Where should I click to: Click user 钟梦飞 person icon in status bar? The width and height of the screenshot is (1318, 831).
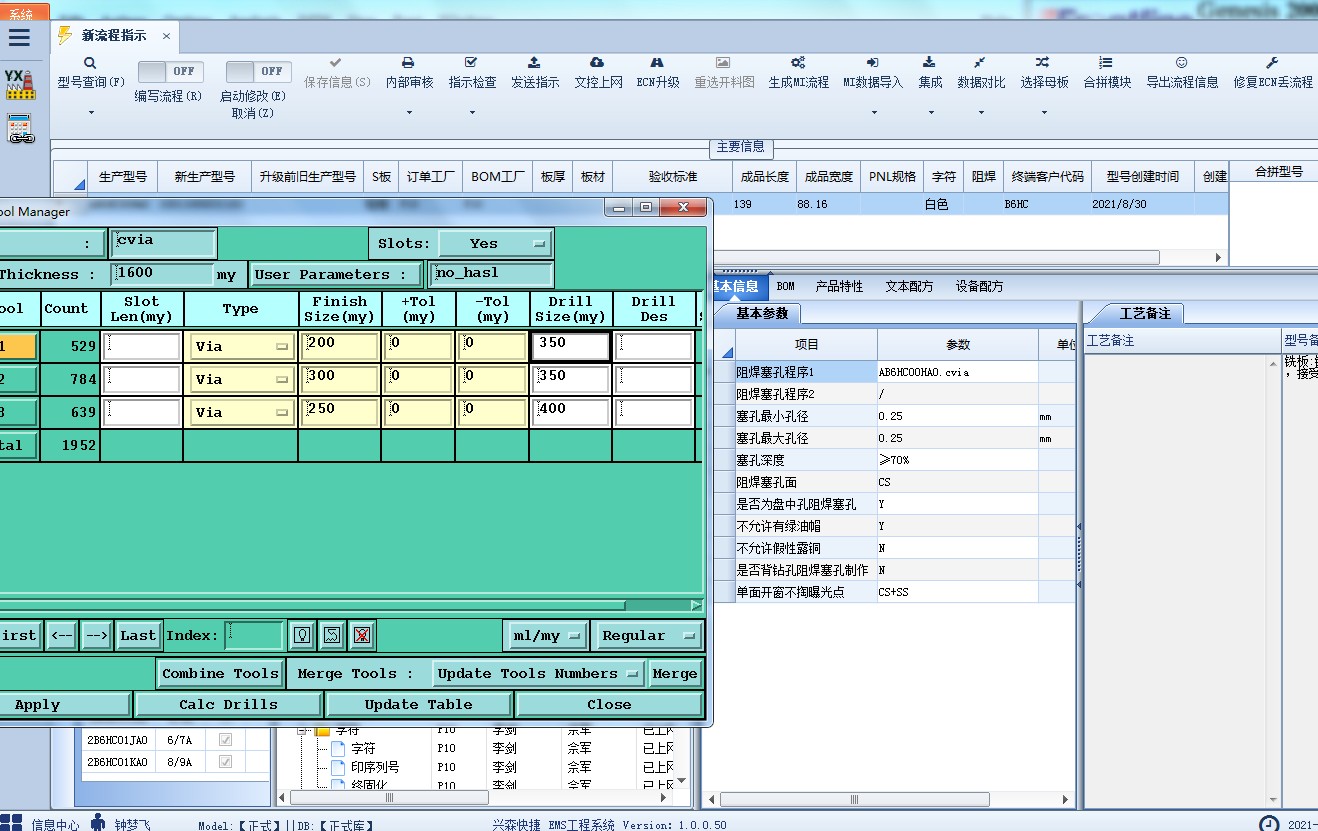pyautogui.click(x=98, y=822)
